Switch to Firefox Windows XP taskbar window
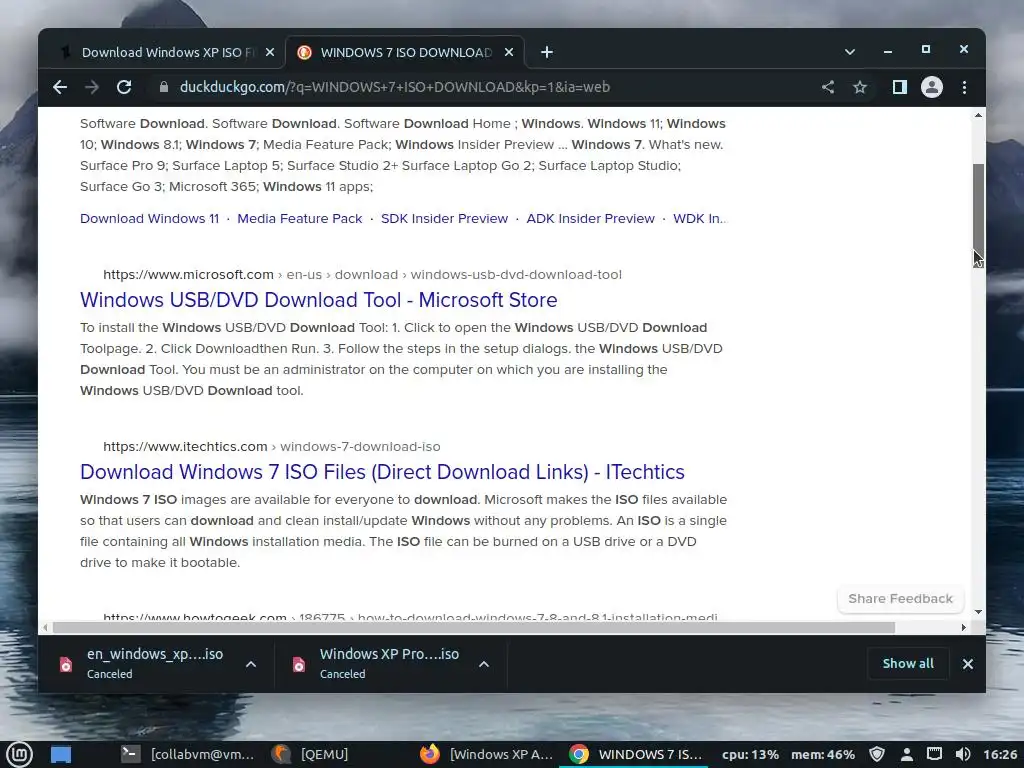 pos(487,754)
